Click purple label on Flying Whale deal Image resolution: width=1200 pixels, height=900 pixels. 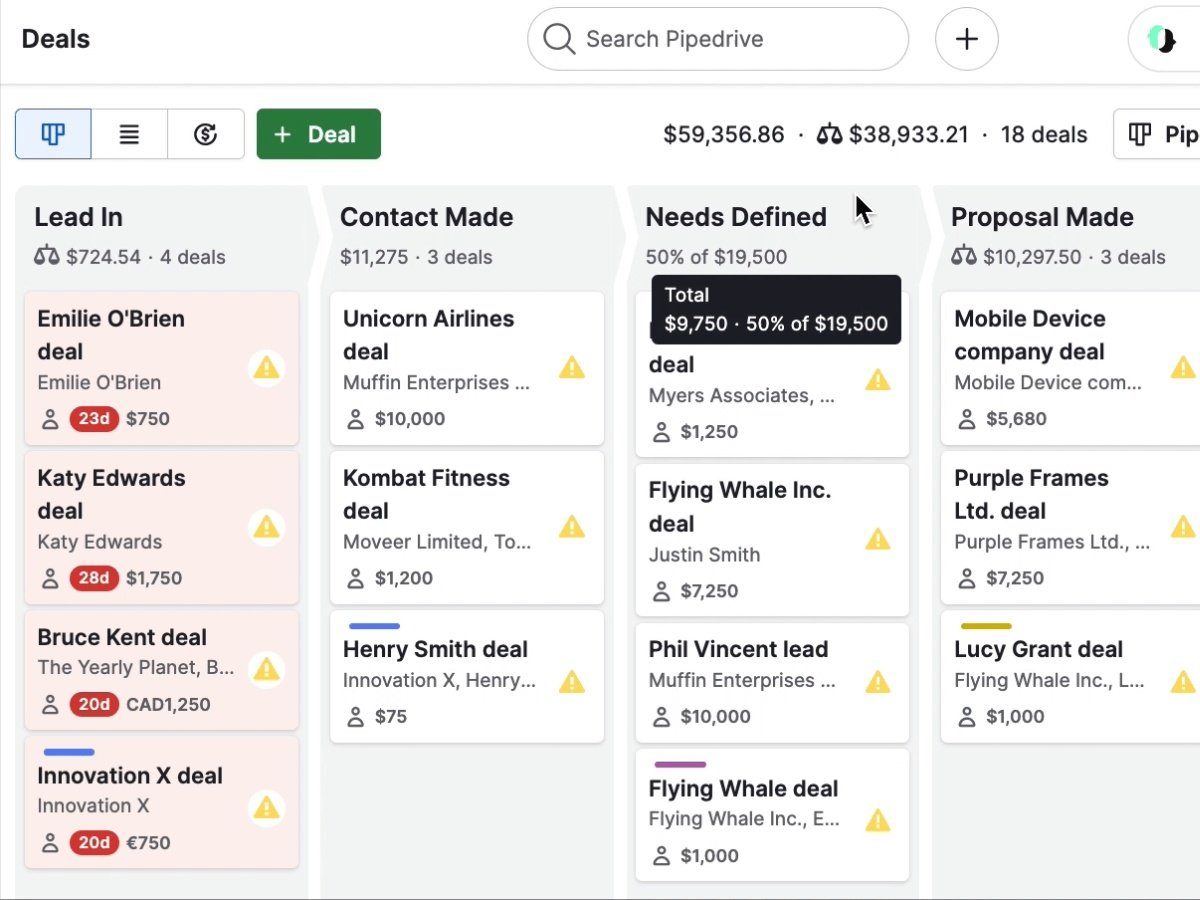(680, 765)
